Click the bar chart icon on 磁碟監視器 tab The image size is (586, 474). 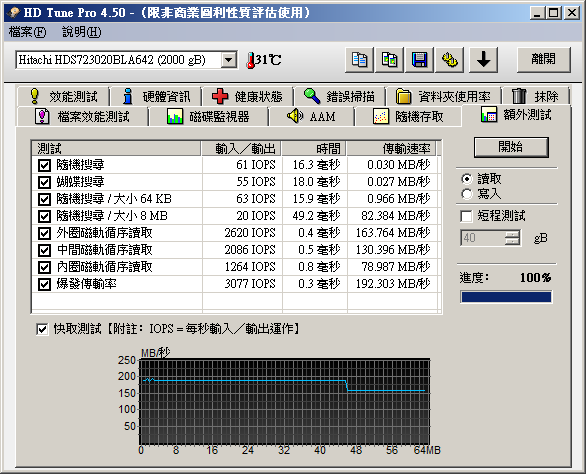coord(175,116)
